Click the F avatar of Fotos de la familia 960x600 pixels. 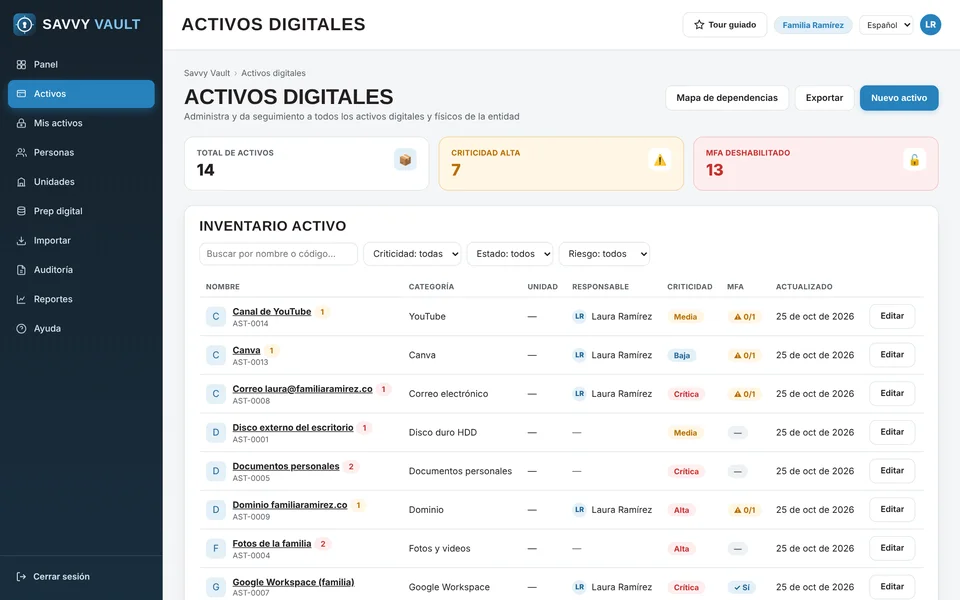216,549
